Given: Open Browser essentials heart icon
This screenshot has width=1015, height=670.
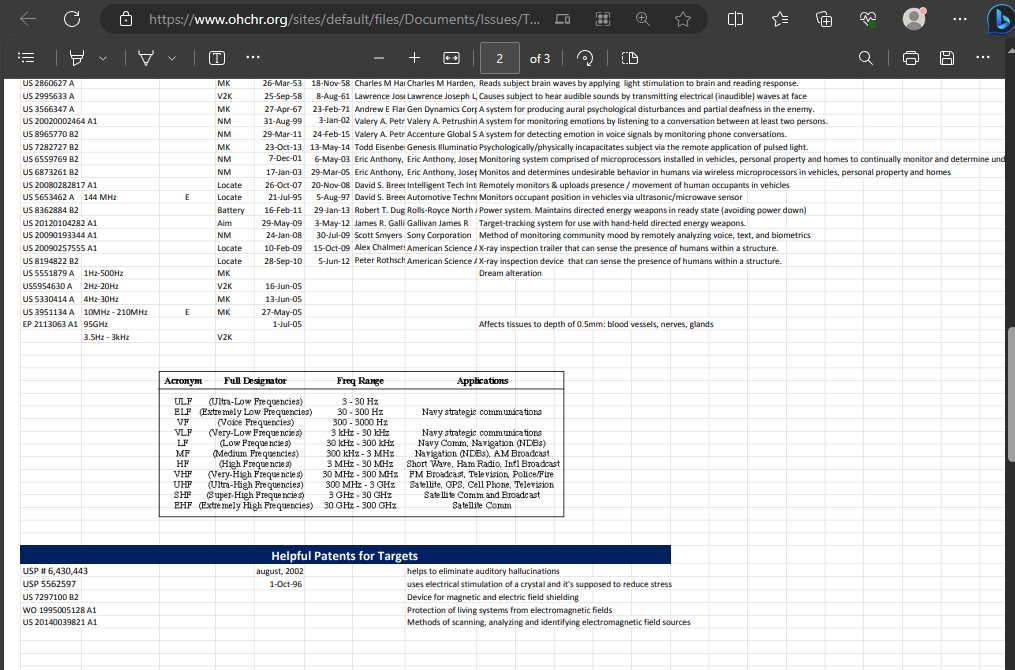Looking at the screenshot, I should (x=868, y=19).
